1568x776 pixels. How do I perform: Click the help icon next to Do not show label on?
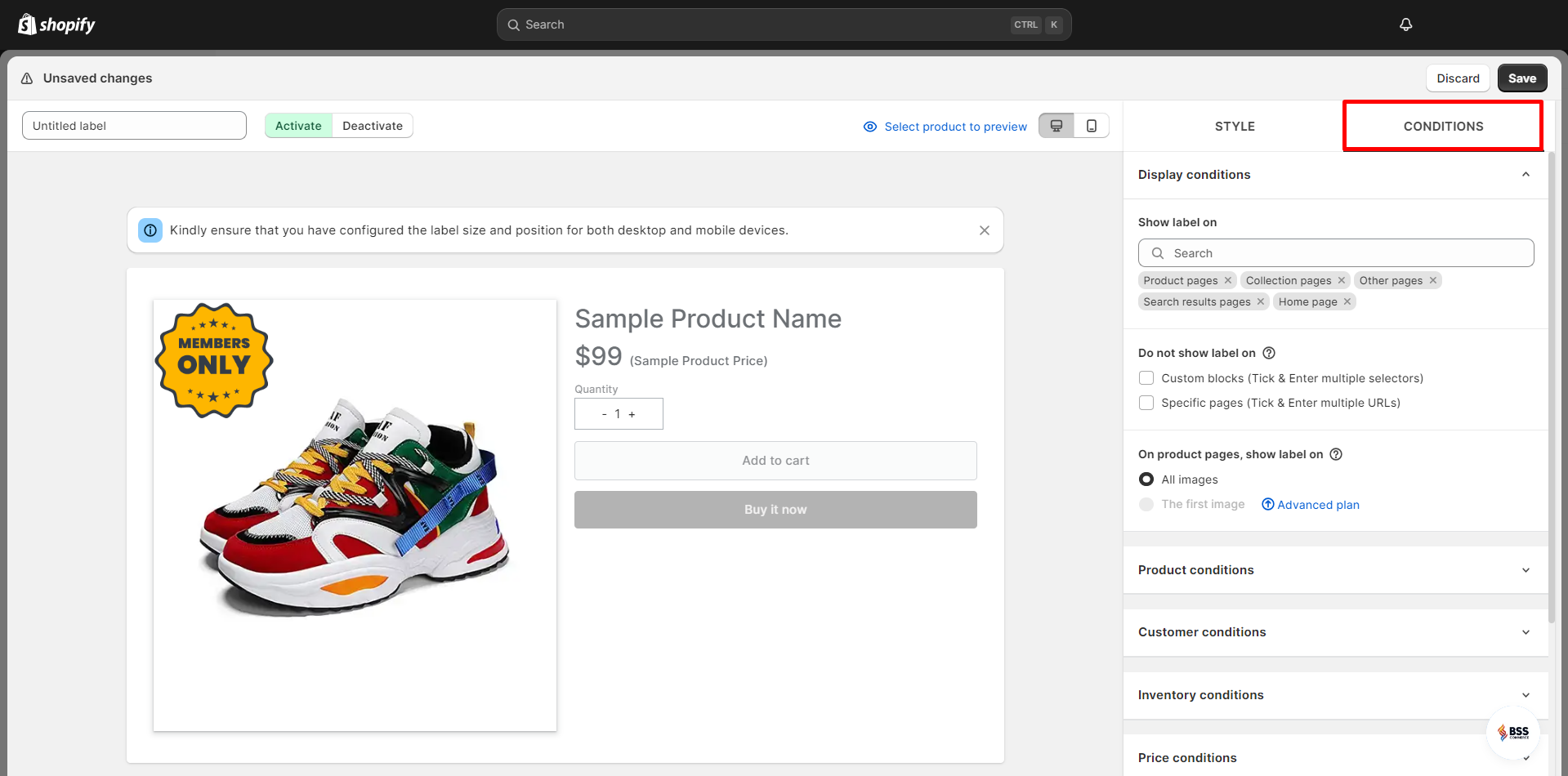[x=1269, y=352]
